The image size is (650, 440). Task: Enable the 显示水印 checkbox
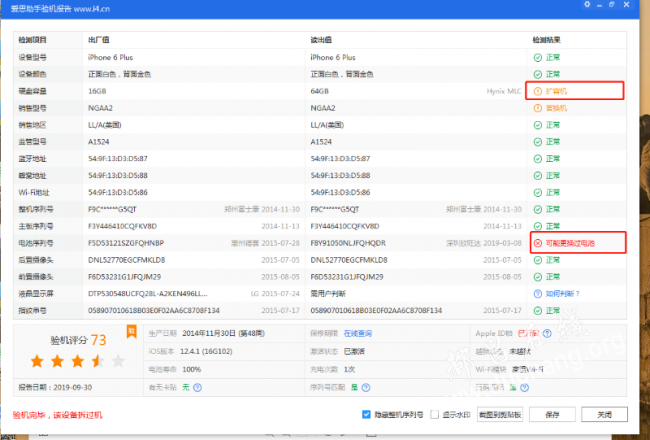click(x=434, y=414)
